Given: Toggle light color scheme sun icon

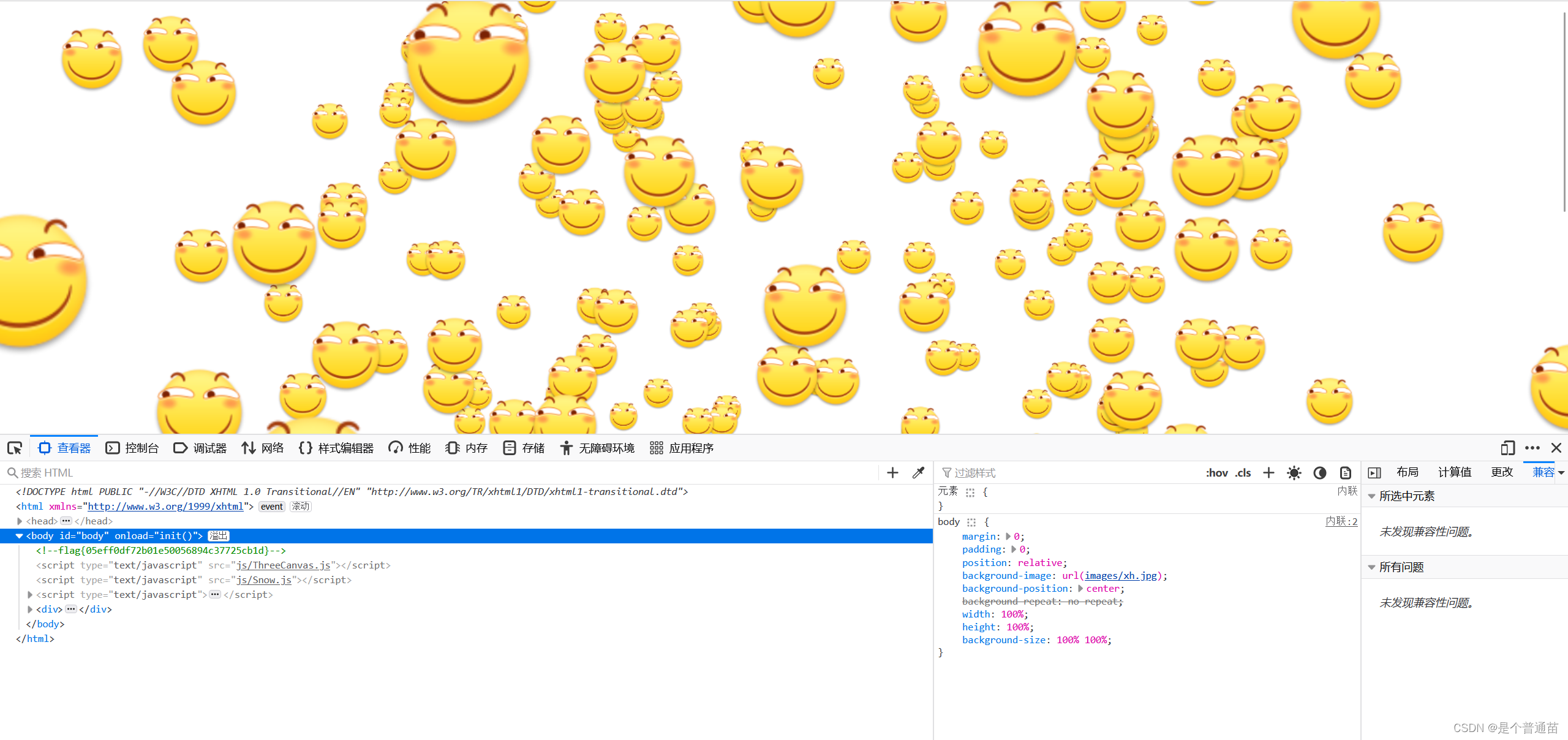Looking at the screenshot, I should coord(1294,472).
